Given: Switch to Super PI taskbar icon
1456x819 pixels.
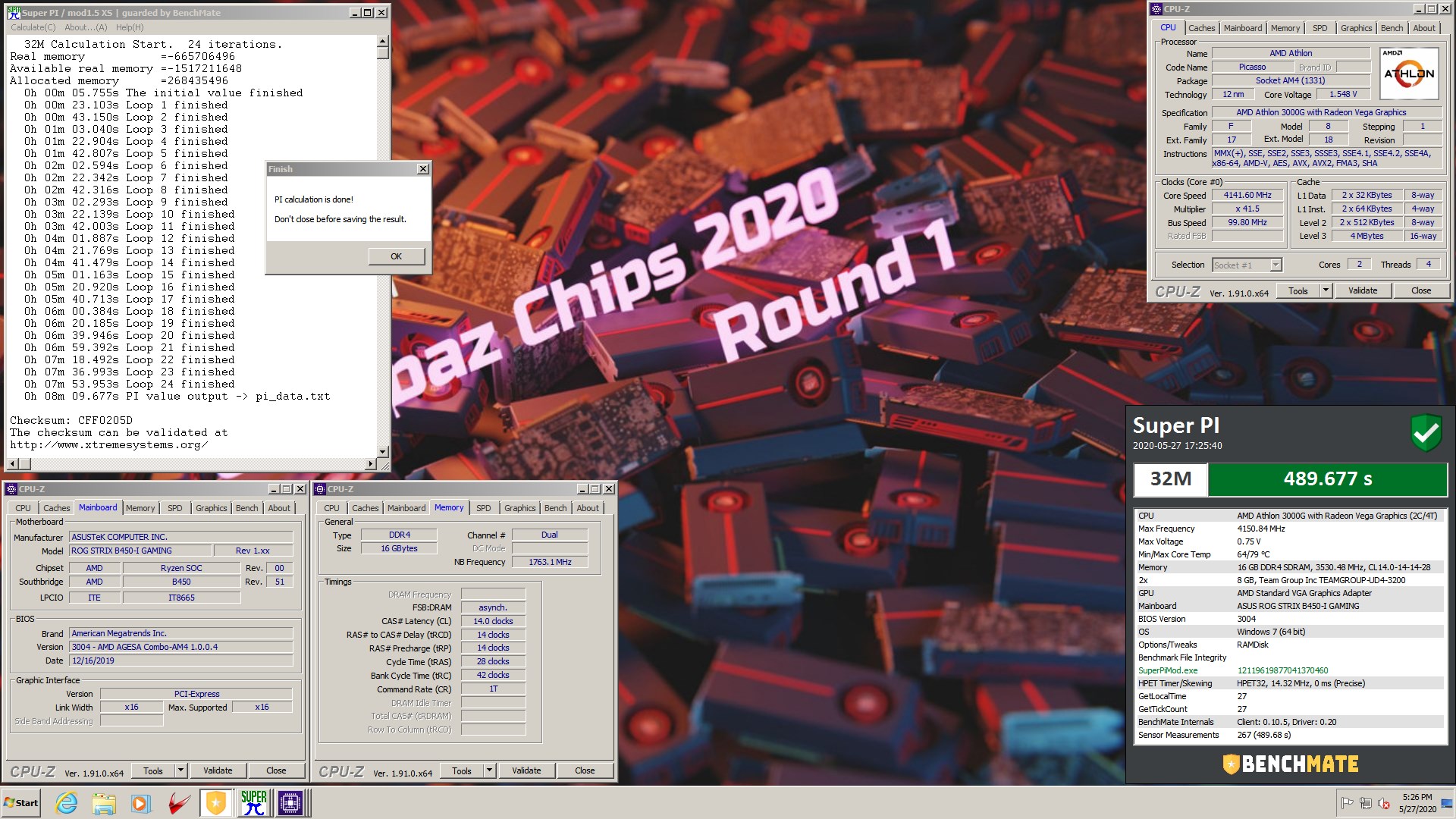Looking at the screenshot, I should (x=253, y=802).
